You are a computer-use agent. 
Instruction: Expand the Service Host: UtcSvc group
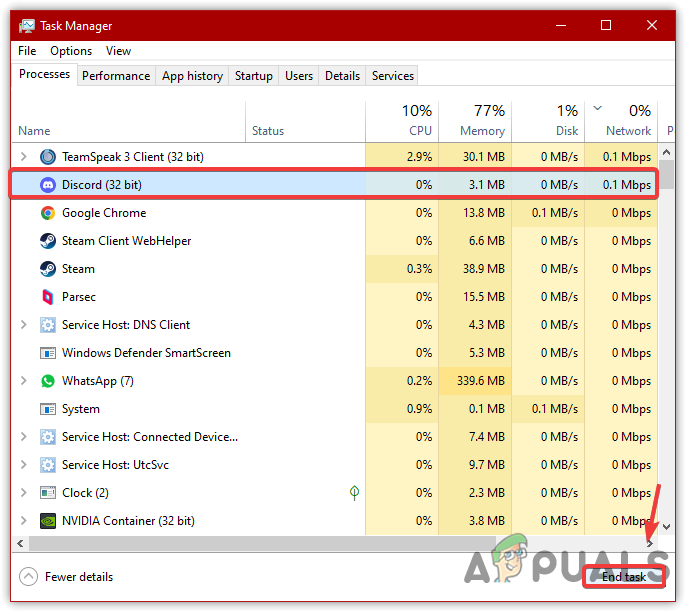pyautogui.click(x=24, y=465)
